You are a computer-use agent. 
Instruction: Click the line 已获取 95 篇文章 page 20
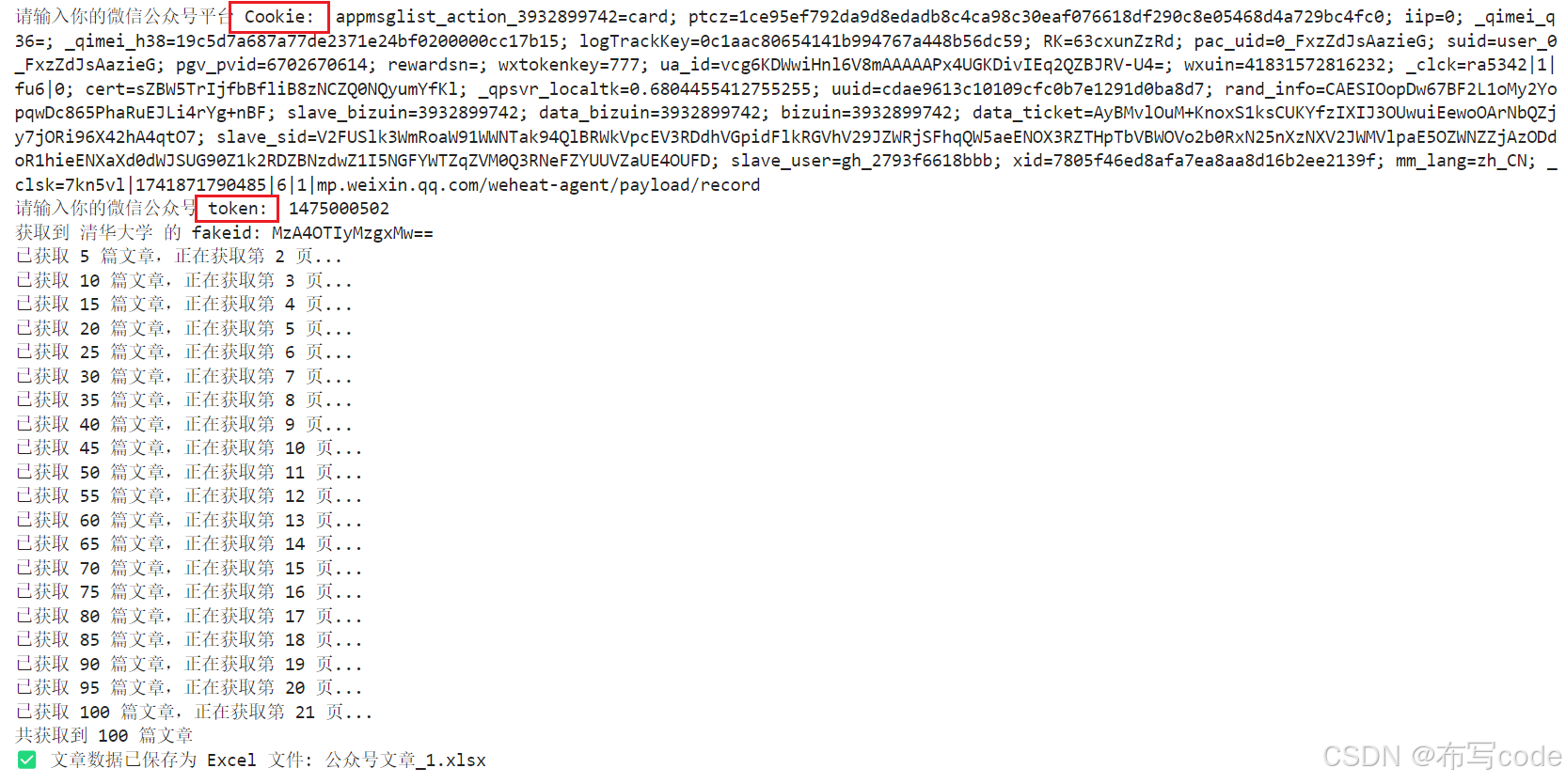189,687
